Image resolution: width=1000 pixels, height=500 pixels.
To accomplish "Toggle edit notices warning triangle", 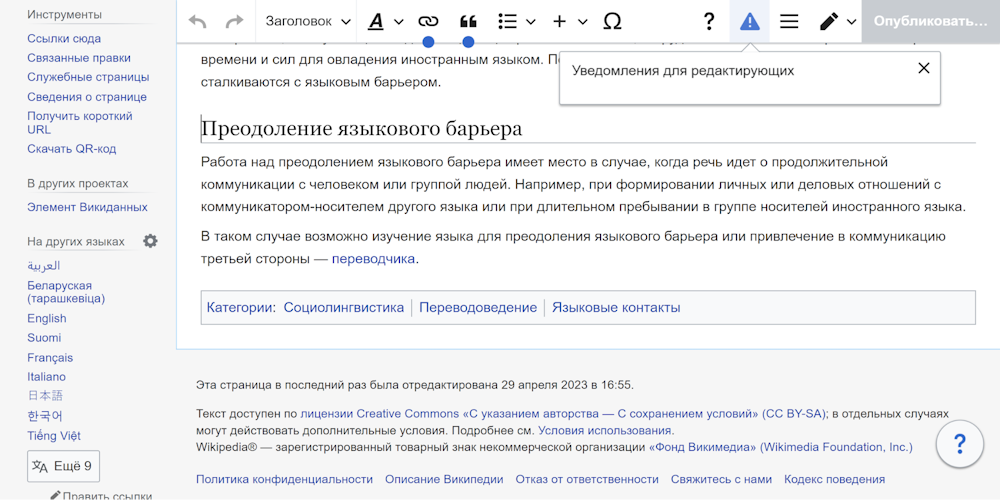I will [749, 21].
